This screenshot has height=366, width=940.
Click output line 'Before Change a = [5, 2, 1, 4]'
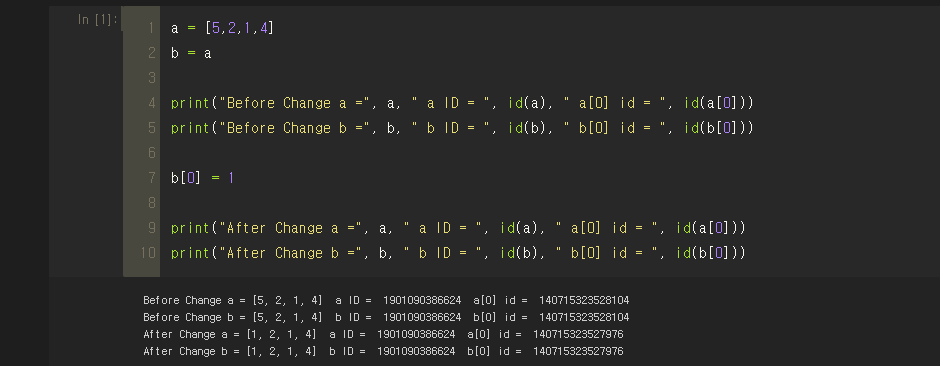[386, 300]
